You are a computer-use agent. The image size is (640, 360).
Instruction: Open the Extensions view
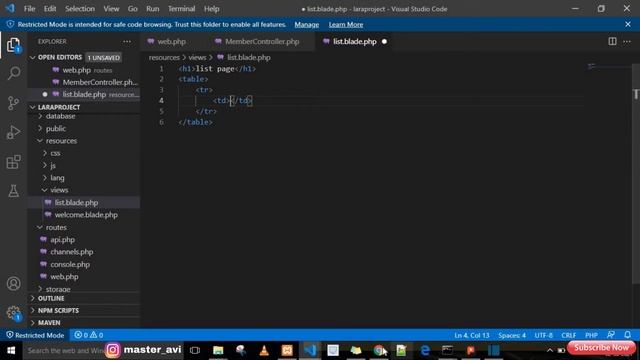(x=13, y=162)
